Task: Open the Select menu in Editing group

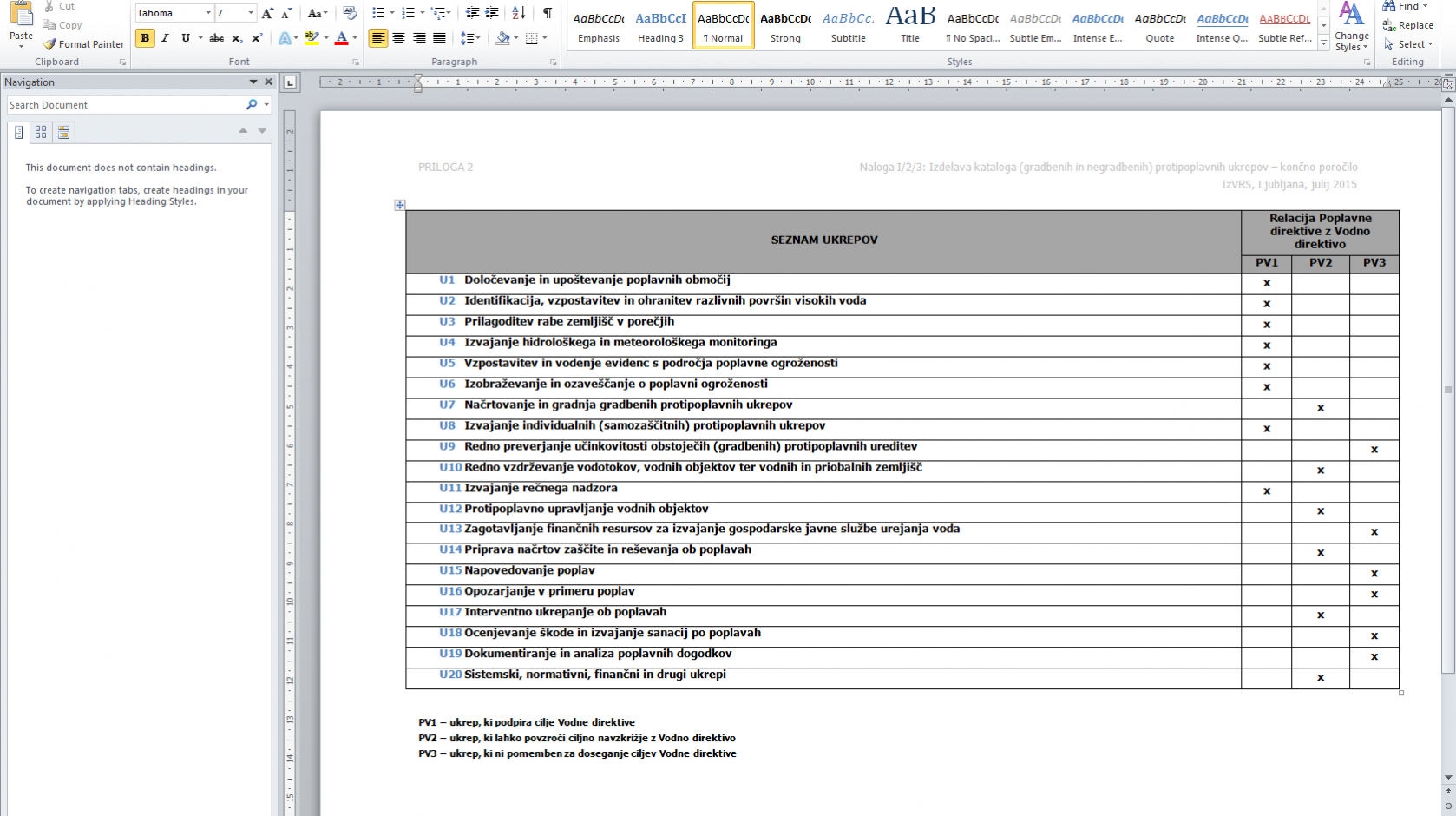Action: pyautogui.click(x=1408, y=44)
